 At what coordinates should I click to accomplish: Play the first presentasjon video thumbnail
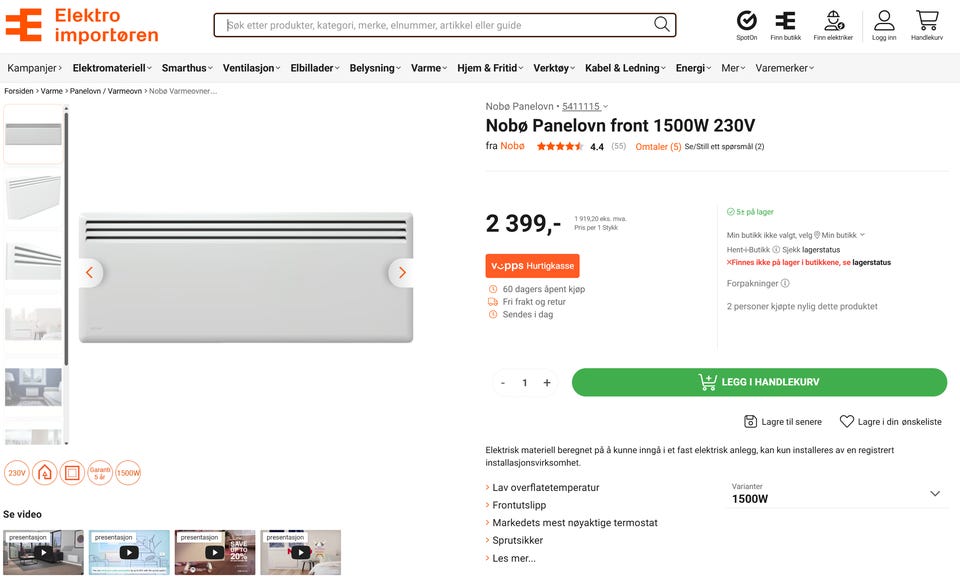(x=43, y=552)
